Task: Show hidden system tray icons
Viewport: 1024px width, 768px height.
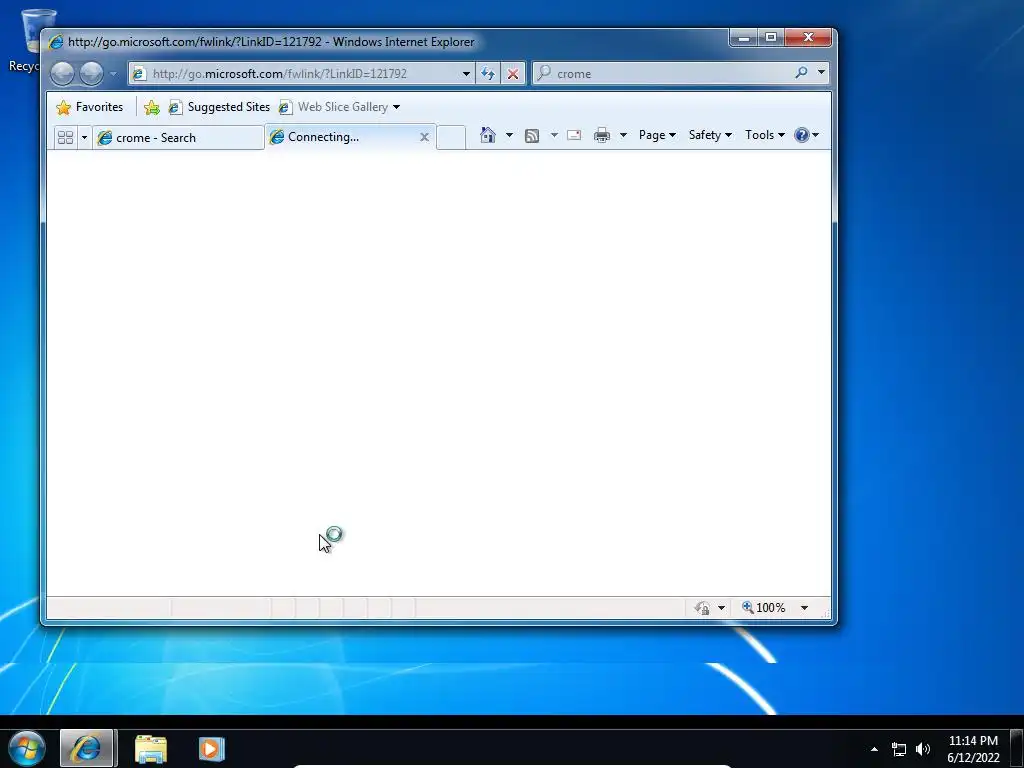Action: pyautogui.click(x=874, y=749)
